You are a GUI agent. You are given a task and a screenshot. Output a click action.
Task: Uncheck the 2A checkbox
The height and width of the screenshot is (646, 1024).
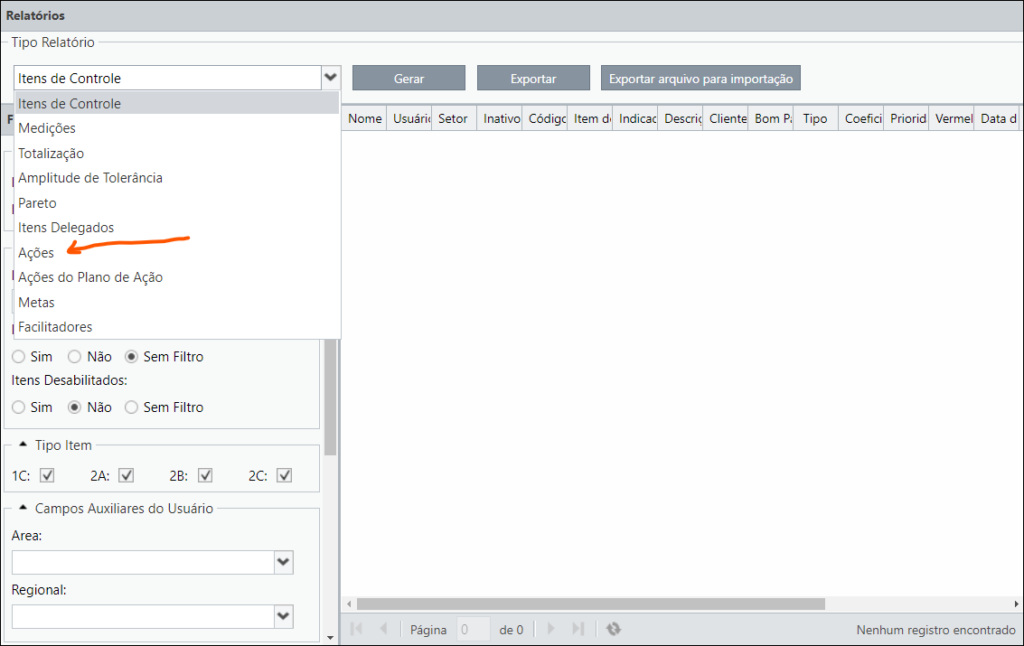pos(126,475)
